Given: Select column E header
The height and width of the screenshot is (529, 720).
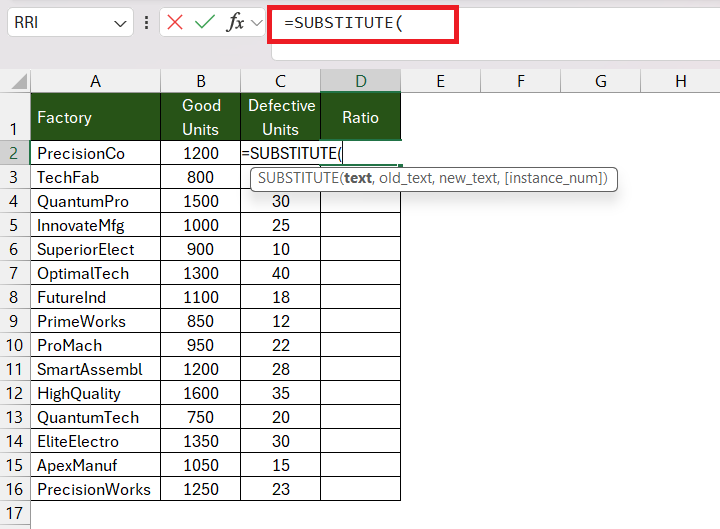Looking at the screenshot, I should click(440, 81).
